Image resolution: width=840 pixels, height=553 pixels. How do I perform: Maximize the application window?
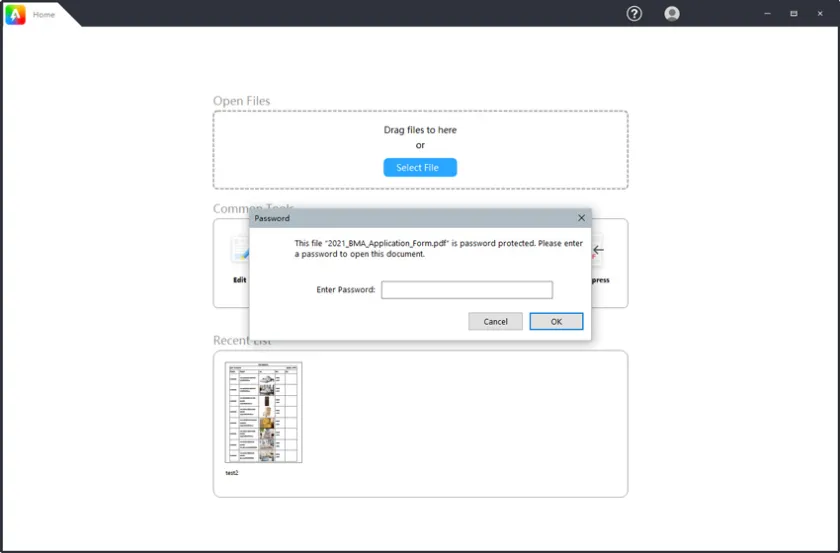pyautogui.click(x=794, y=14)
